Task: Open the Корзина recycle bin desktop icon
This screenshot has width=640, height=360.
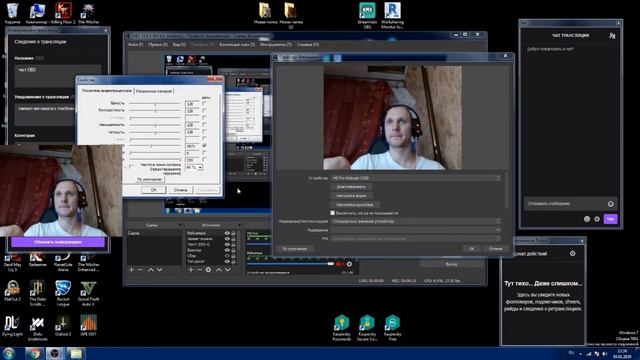Action: point(13,12)
